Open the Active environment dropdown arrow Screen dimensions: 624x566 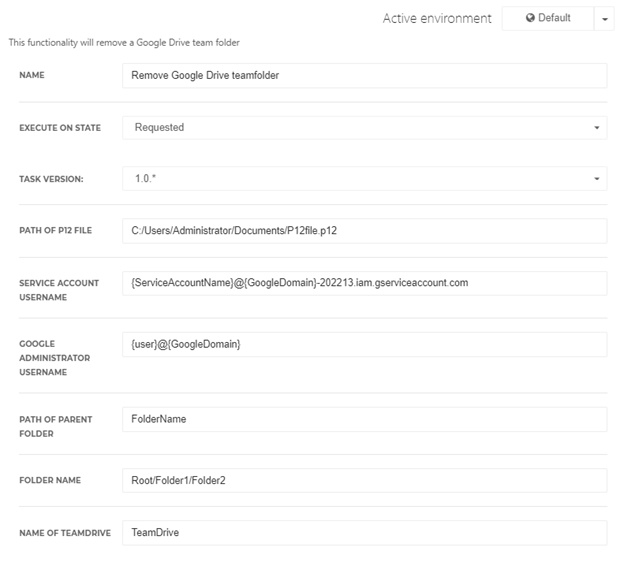(604, 19)
